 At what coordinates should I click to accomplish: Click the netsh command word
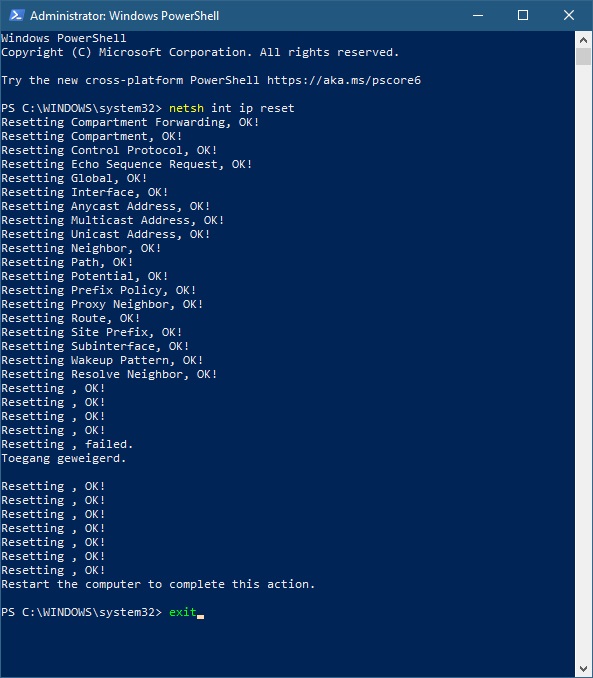(x=186, y=108)
